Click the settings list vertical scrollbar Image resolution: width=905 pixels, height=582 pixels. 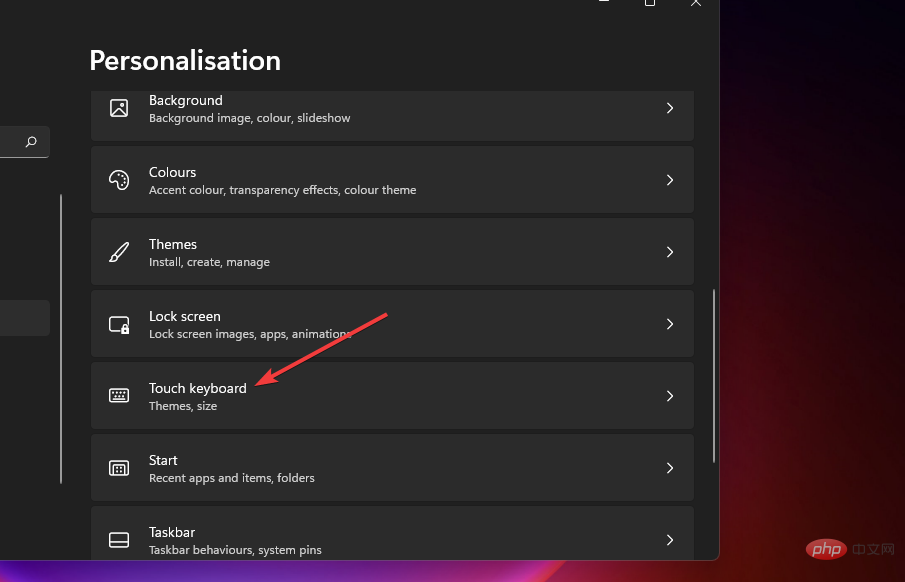pyautogui.click(x=714, y=376)
